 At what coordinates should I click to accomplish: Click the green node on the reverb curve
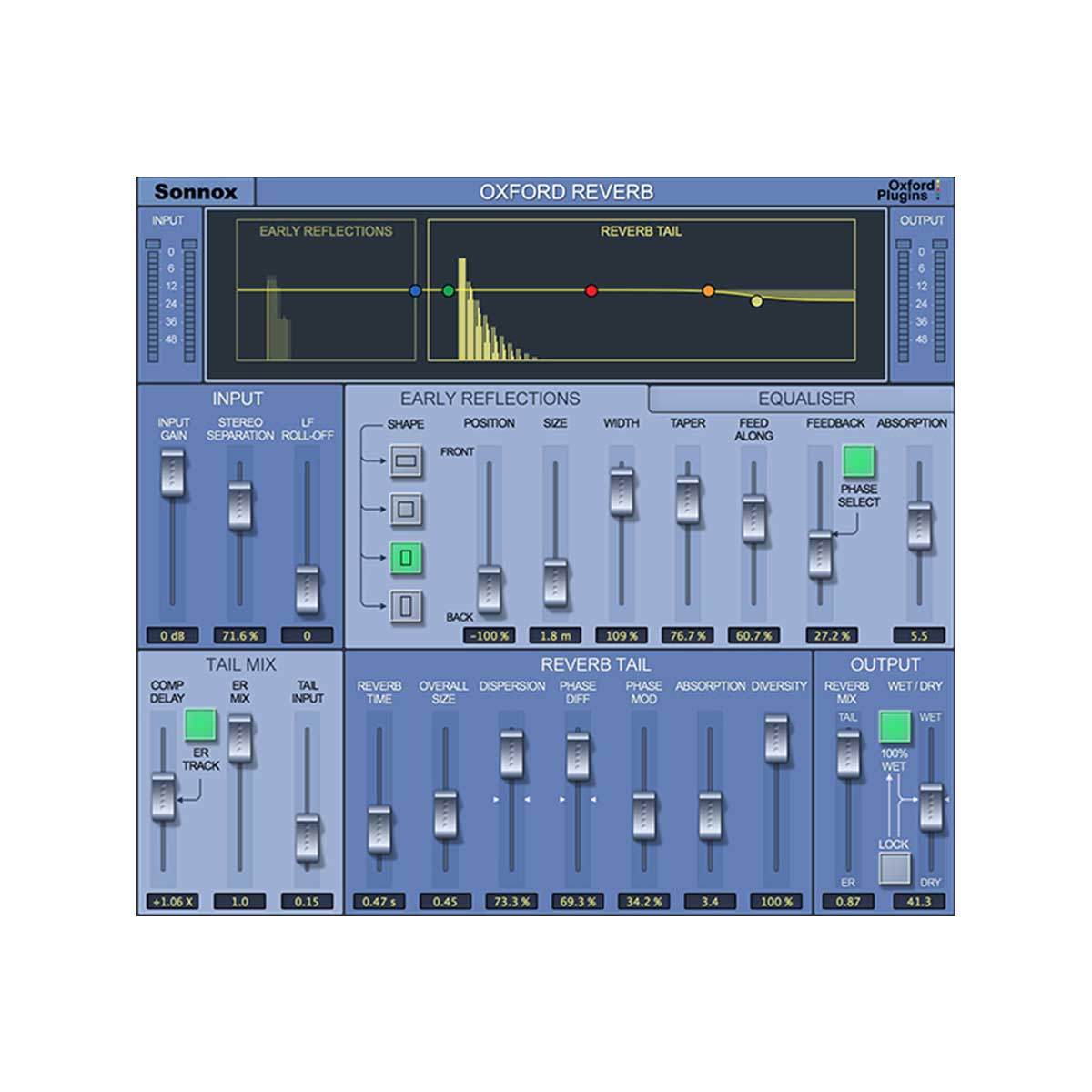[x=448, y=290]
